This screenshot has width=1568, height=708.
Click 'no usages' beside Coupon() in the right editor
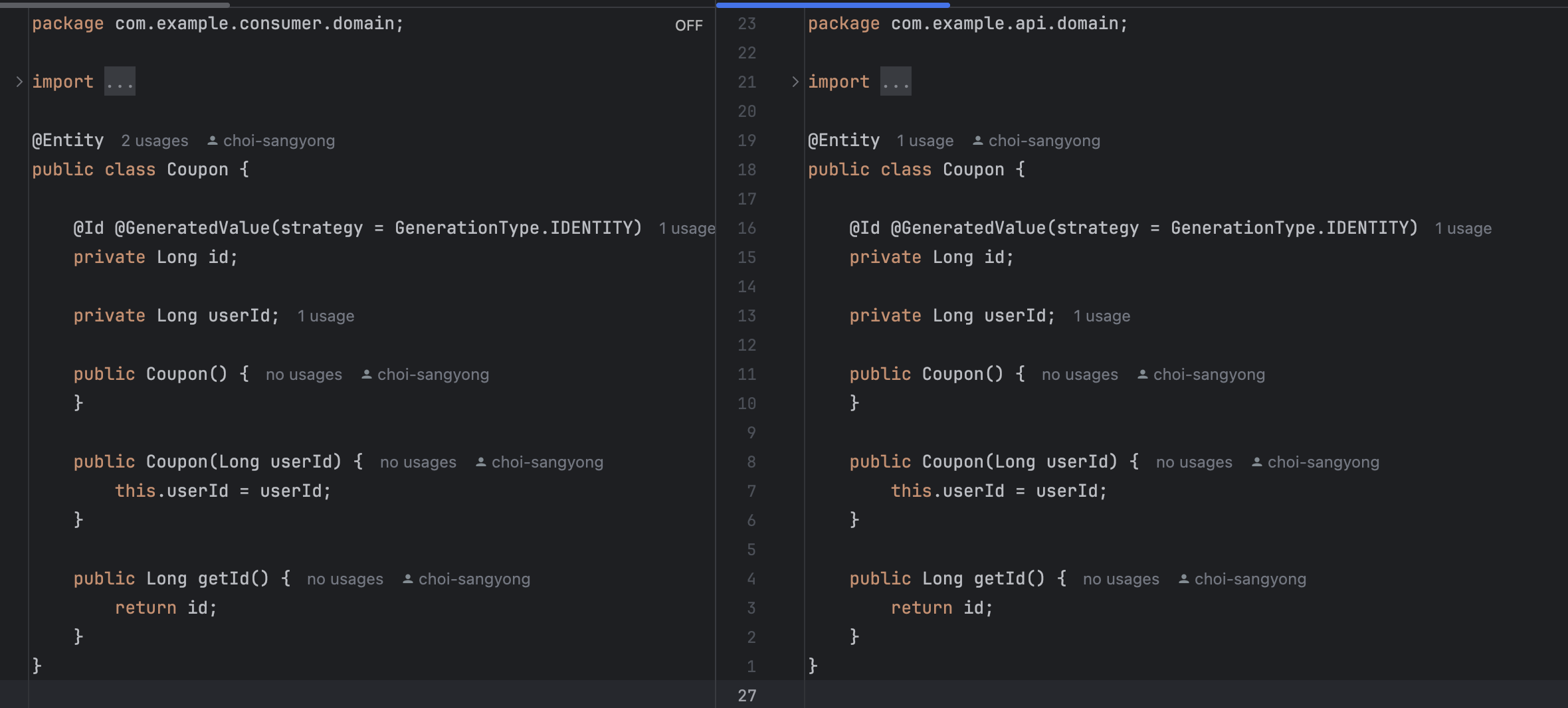pos(1080,375)
